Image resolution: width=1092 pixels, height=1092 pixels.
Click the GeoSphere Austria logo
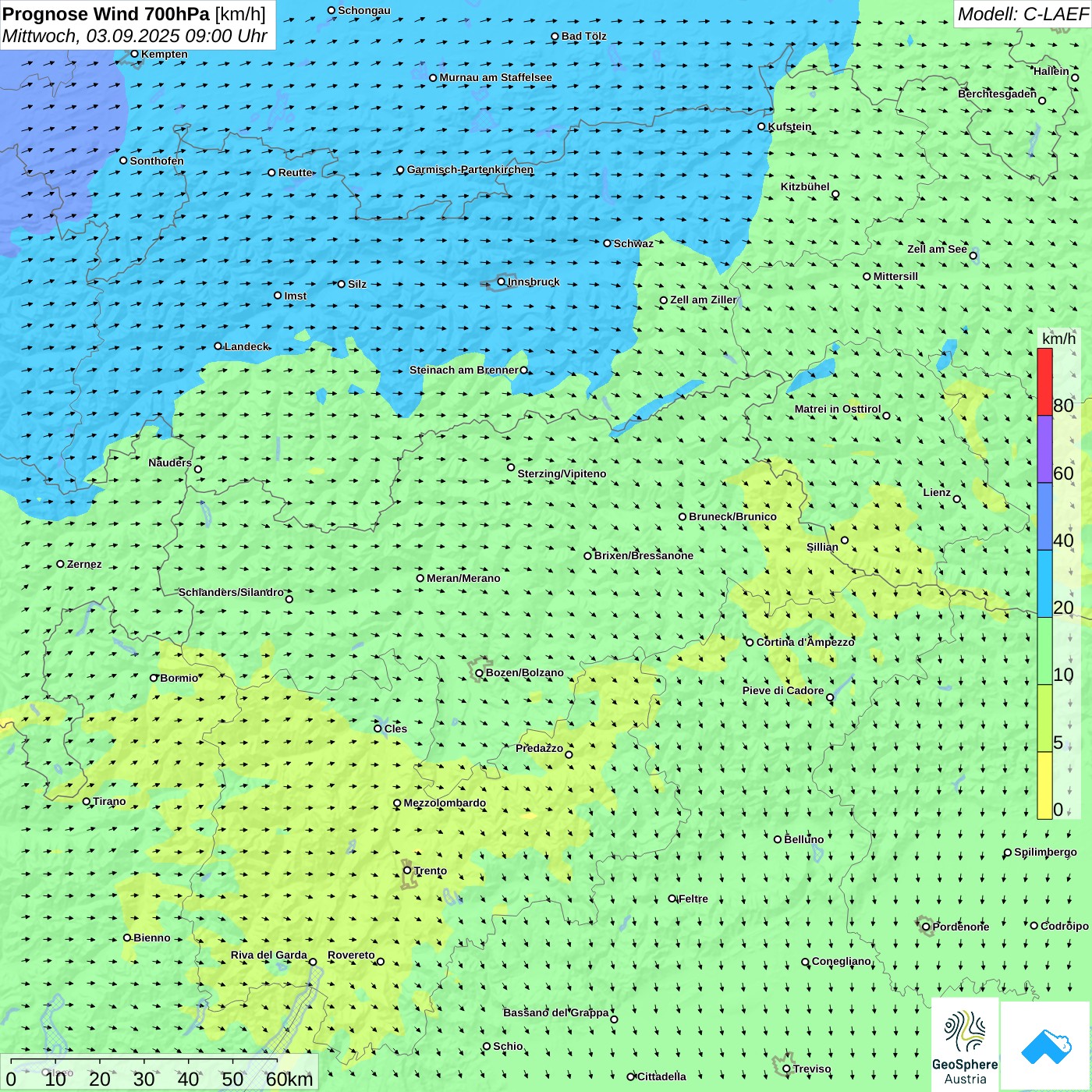[x=965, y=1045]
